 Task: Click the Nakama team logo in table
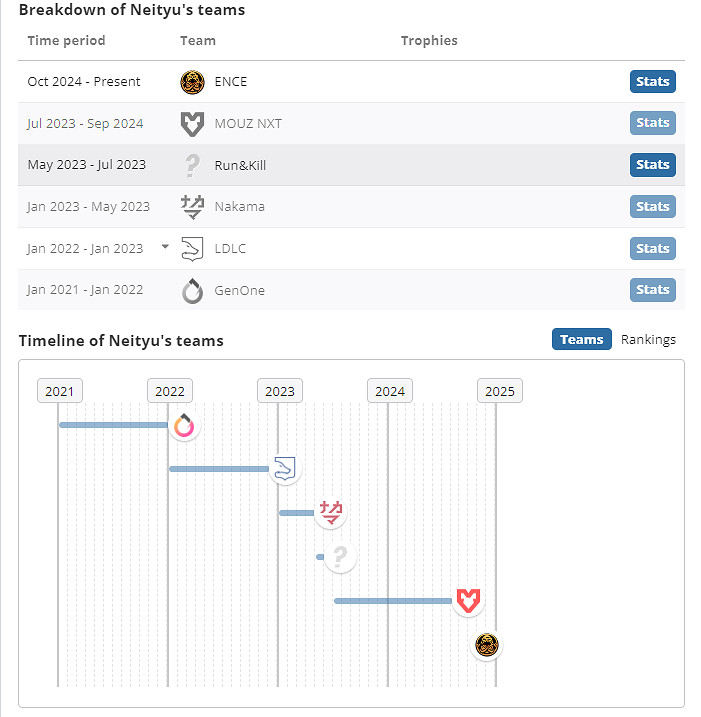point(192,207)
